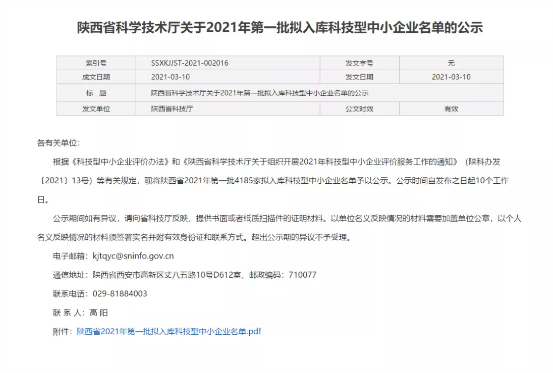Click the 成文日期 value 2021-03-10

click(170, 77)
